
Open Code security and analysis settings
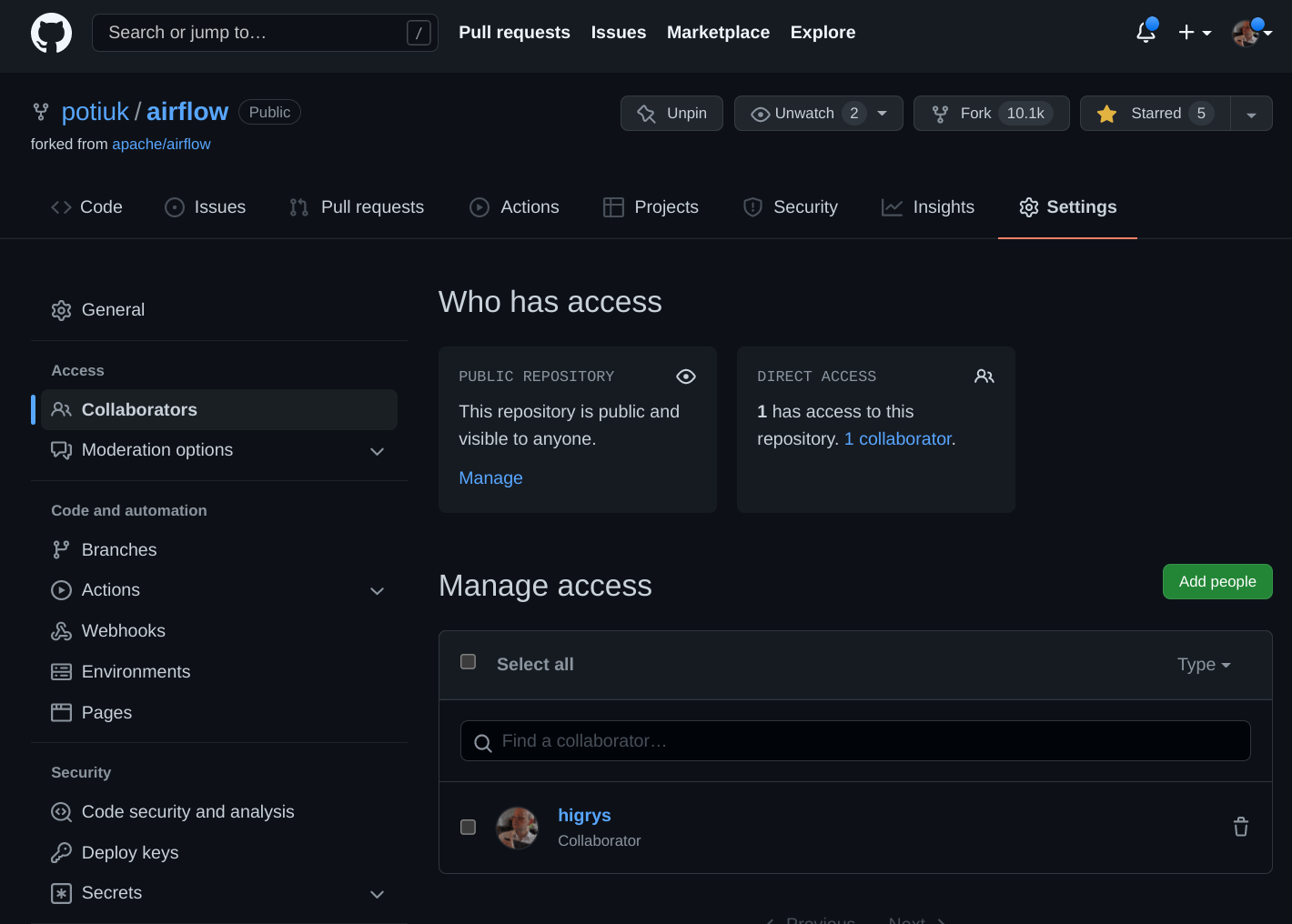click(x=219, y=812)
